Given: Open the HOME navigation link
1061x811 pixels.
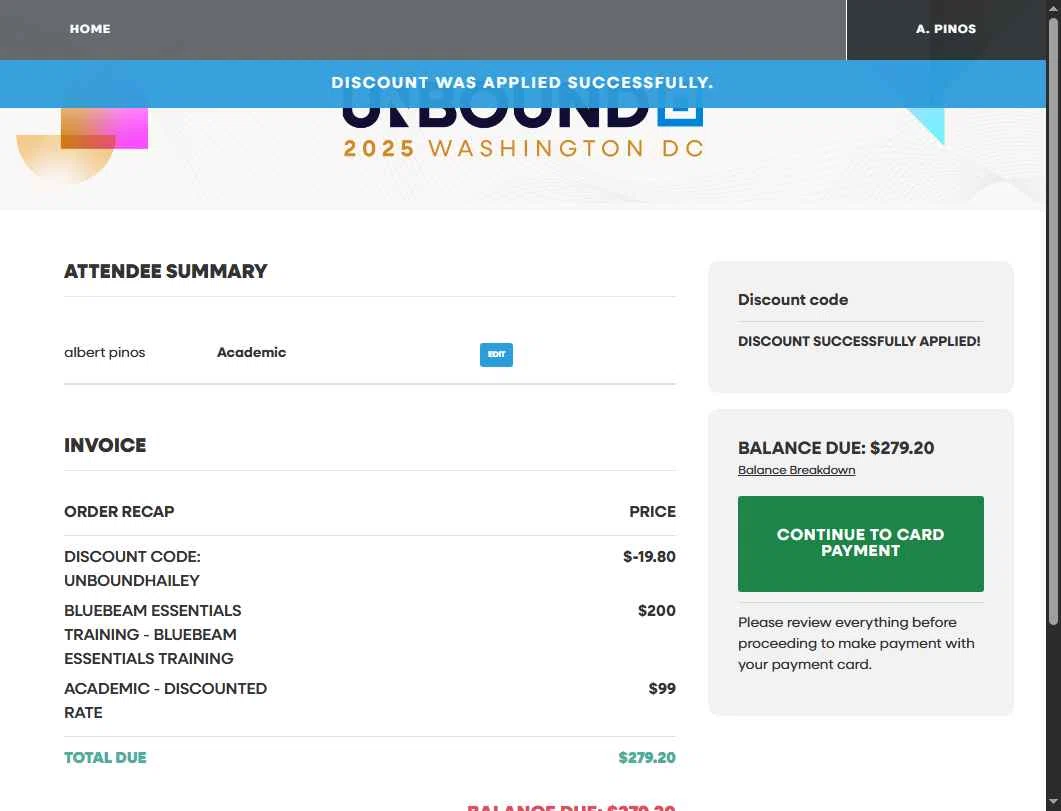Looking at the screenshot, I should click(89, 29).
